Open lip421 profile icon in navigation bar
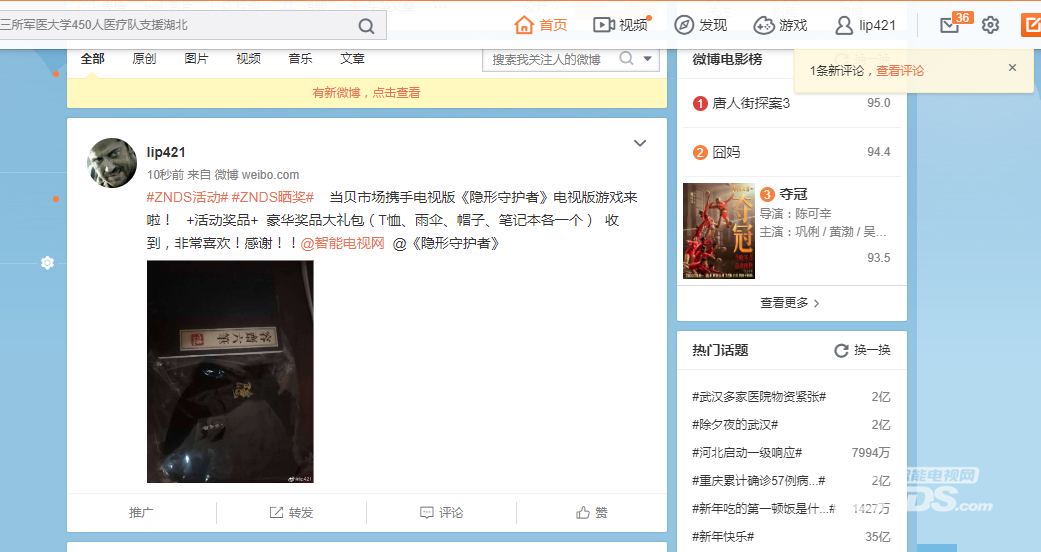Viewport: 1041px width, 552px height. pyautogui.click(x=844, y=25)
